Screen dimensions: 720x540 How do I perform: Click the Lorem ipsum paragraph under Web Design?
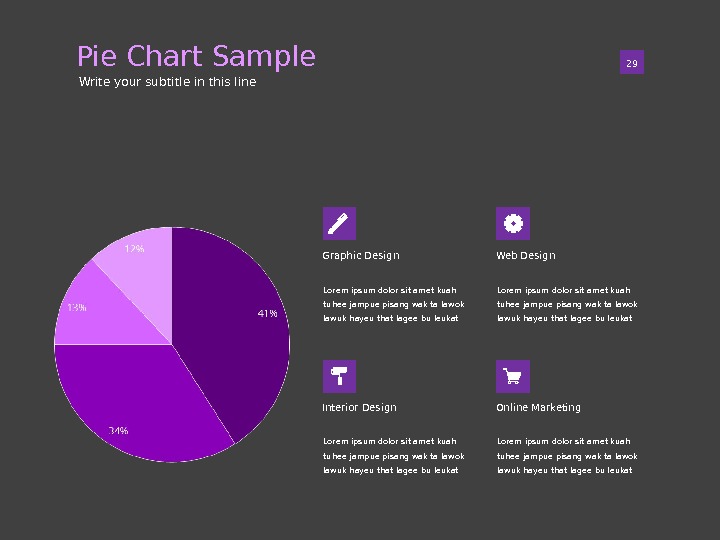(x=567, y=304)
